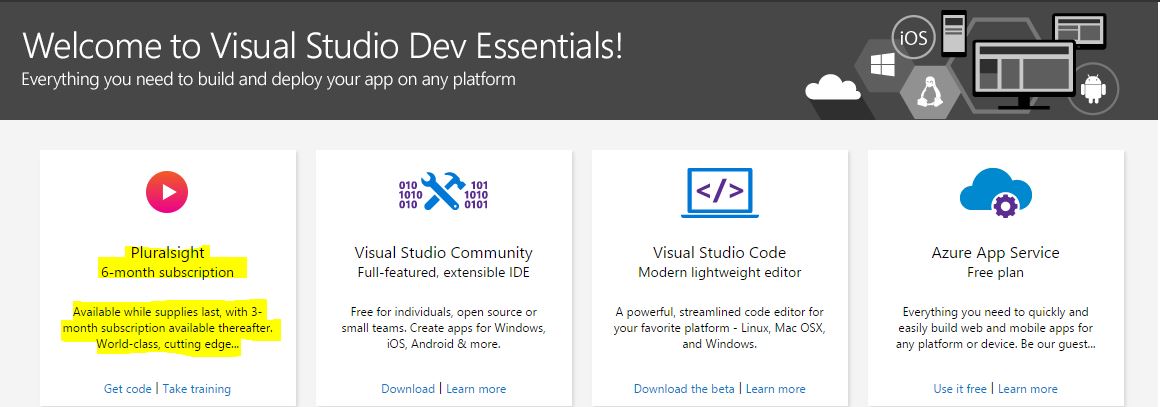
Task: Click the Pluralsight card title
Action: point(168,252)
